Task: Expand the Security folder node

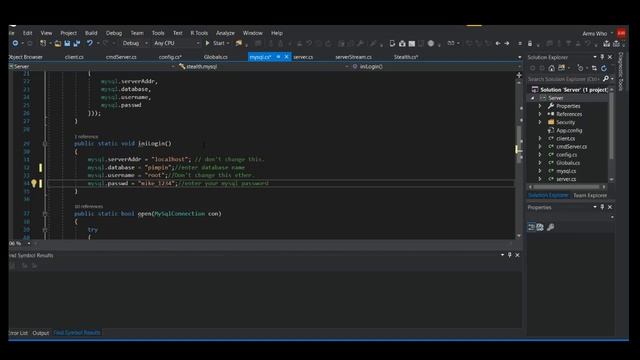Action: (x=540, y=122)
